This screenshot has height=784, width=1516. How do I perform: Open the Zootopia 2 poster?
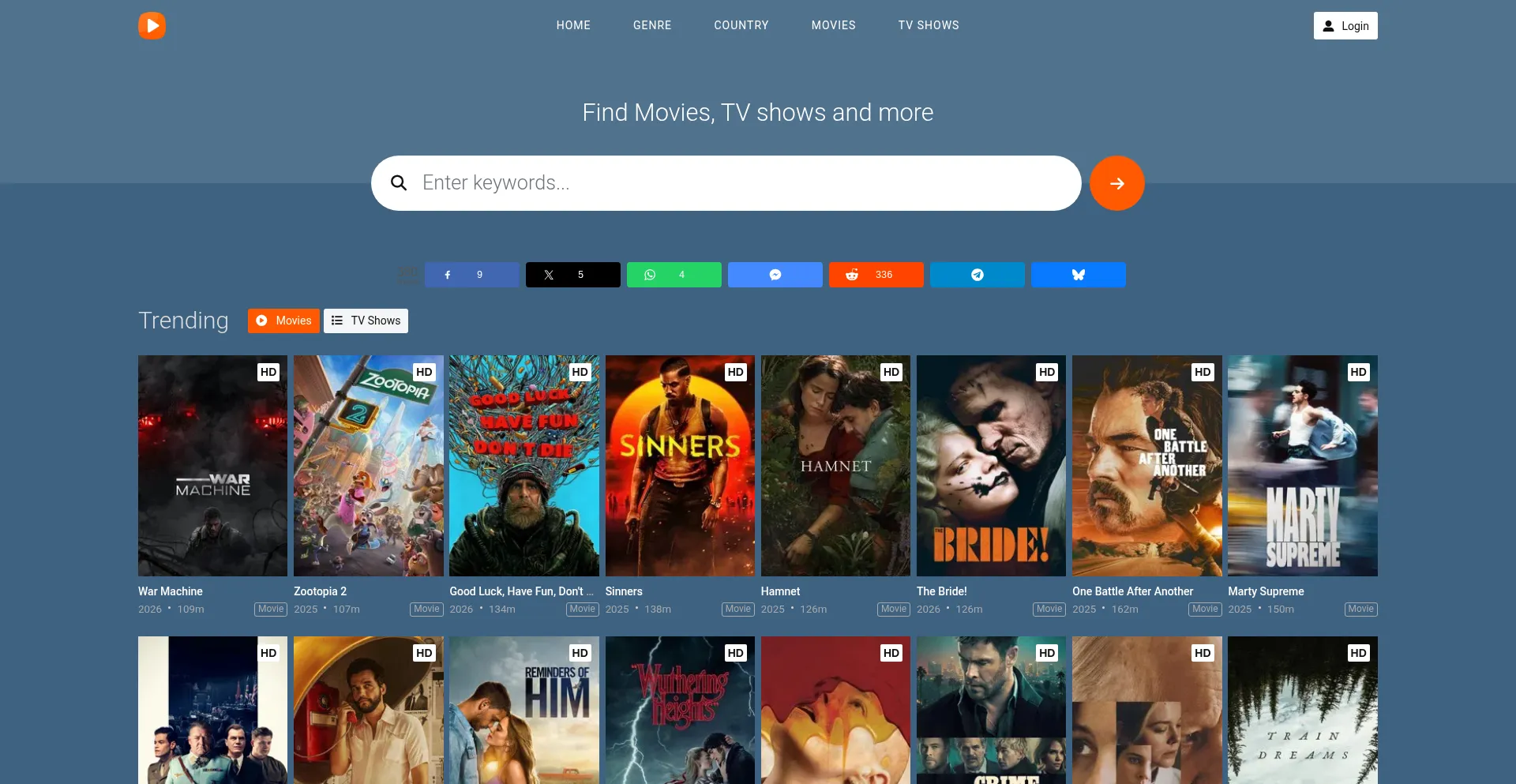[369, 466]
